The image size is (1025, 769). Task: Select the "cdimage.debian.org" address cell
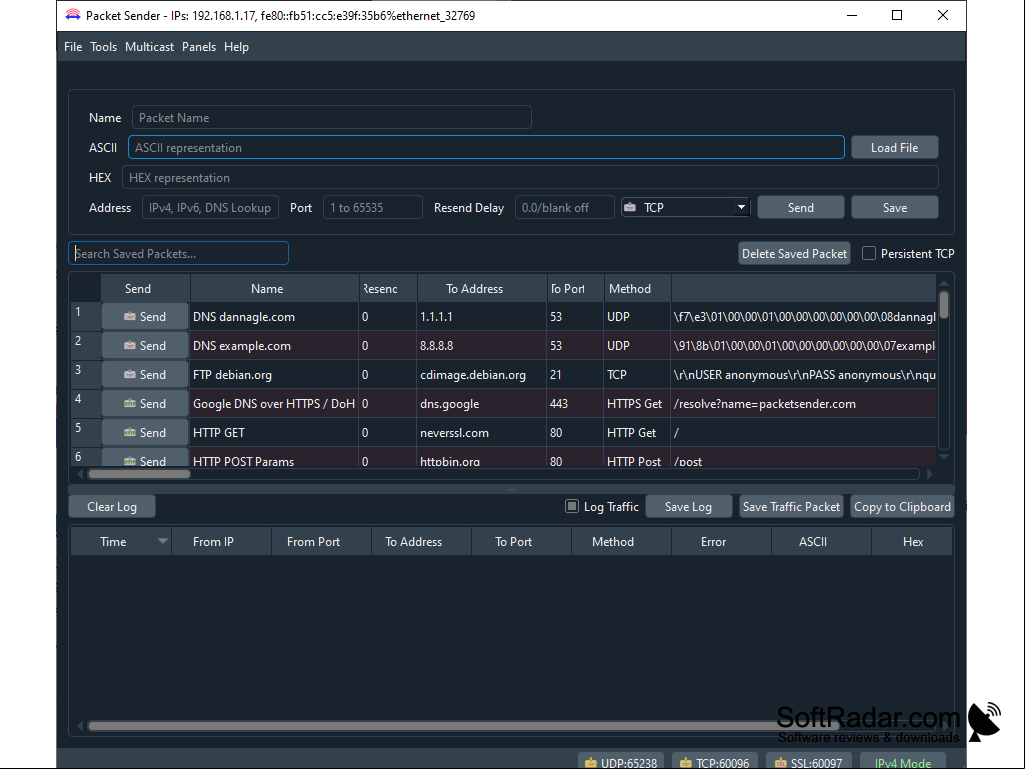[x=482, y=375]
